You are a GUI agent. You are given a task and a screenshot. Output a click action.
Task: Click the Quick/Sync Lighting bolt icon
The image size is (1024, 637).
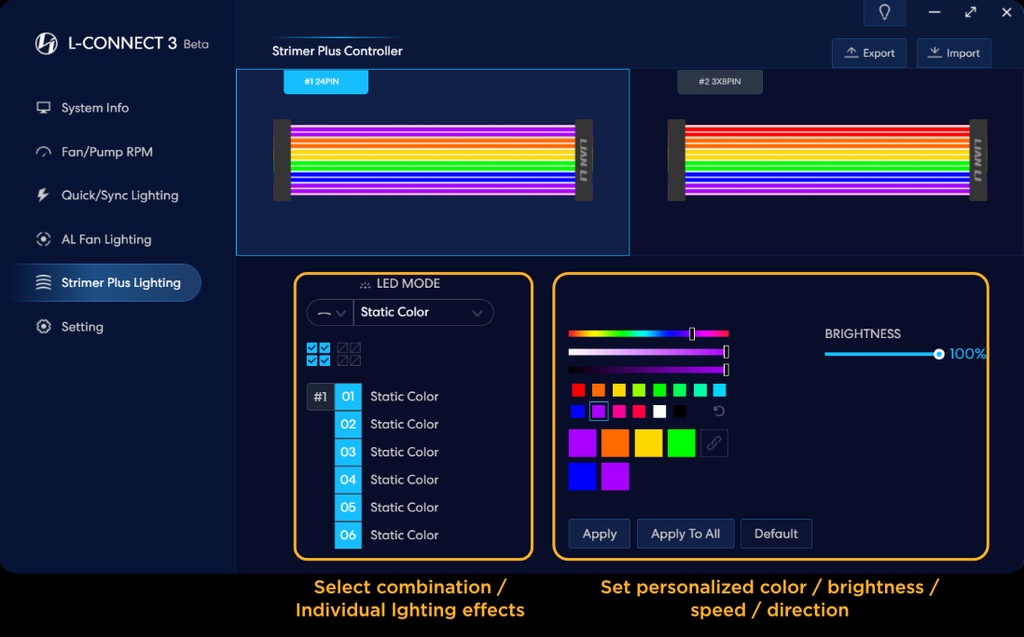pyautogui.click(x=43, y=195)
